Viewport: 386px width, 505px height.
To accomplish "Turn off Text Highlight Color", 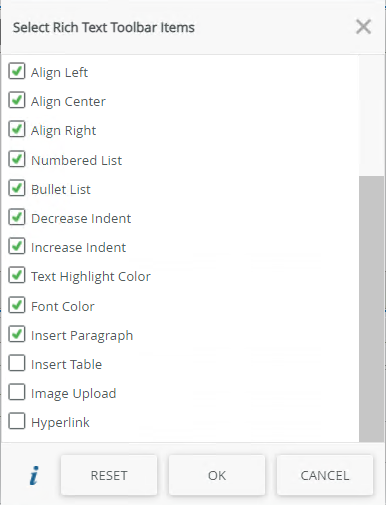I will point(17,275).
